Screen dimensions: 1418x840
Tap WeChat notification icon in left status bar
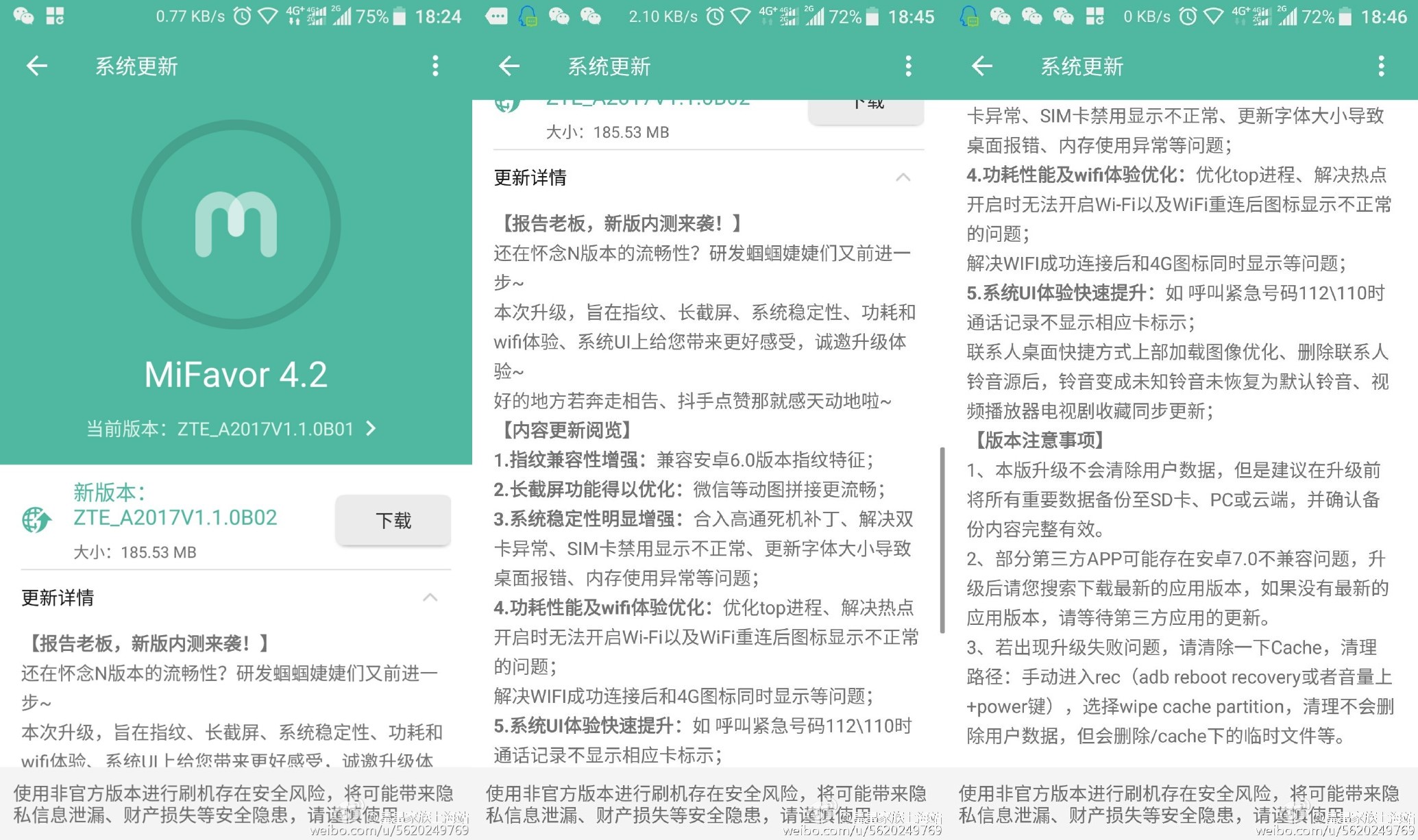coord(24,16)
